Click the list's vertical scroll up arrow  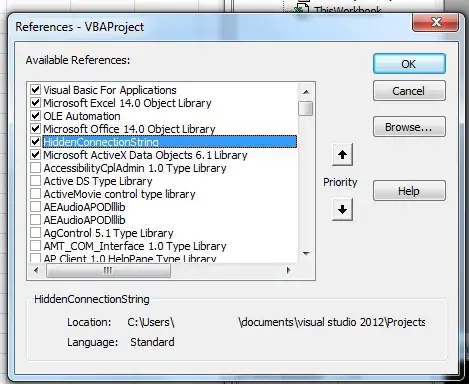306,92
